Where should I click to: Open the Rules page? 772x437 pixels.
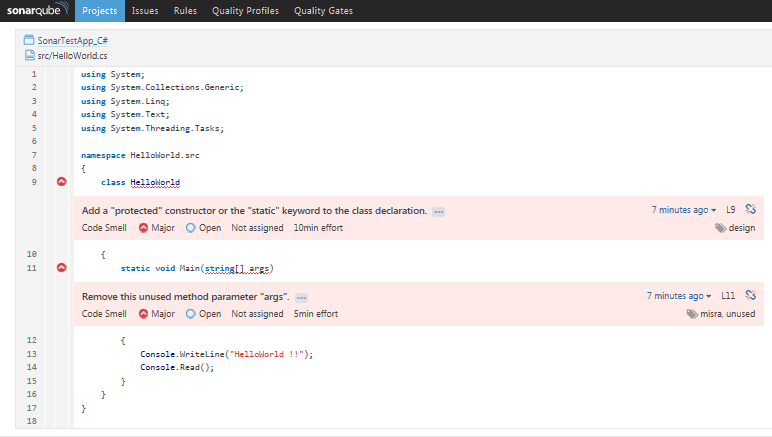coord(185,11)
